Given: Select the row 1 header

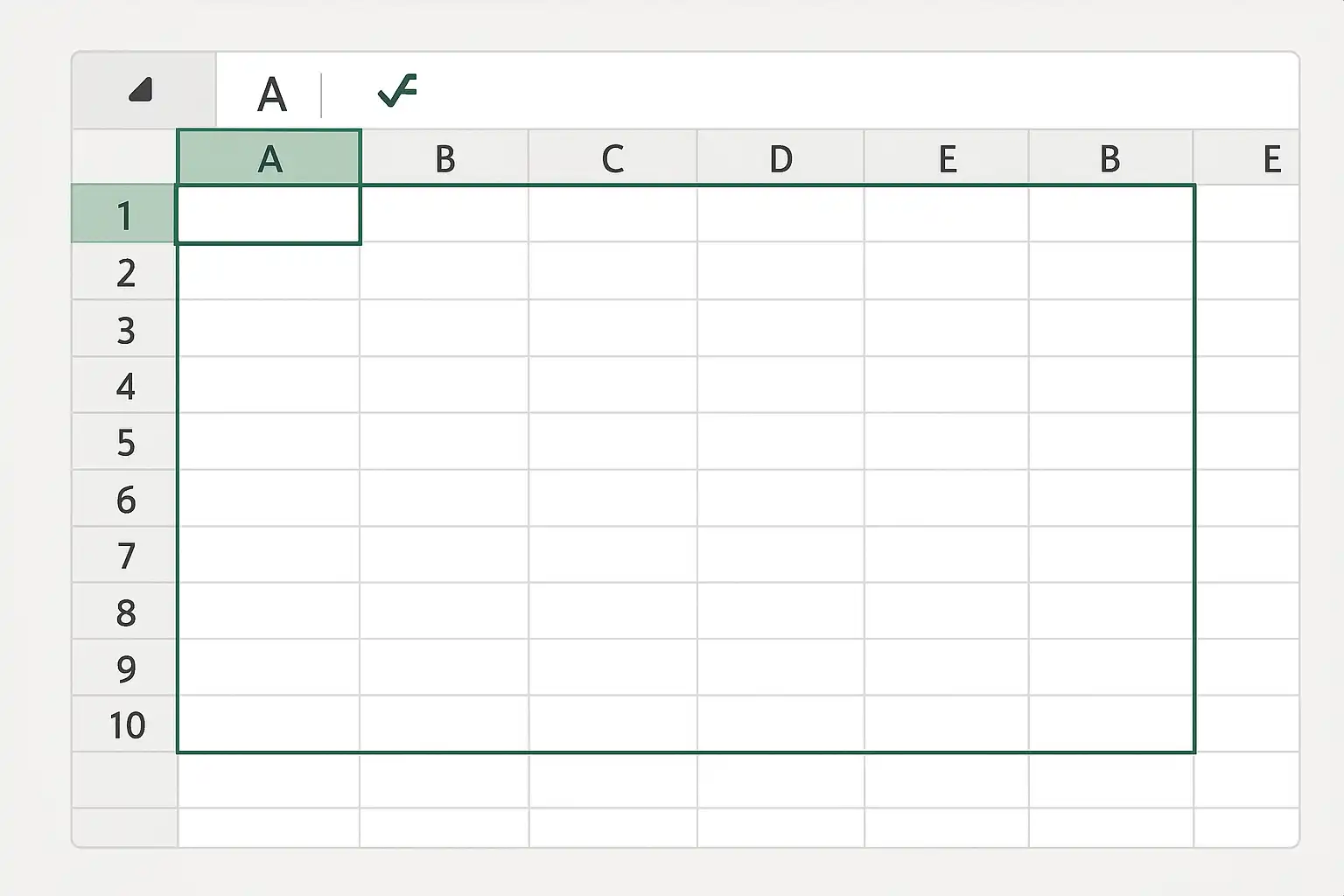Looking at the screenshot, I should pyautogui.click(x=123, y=213).
